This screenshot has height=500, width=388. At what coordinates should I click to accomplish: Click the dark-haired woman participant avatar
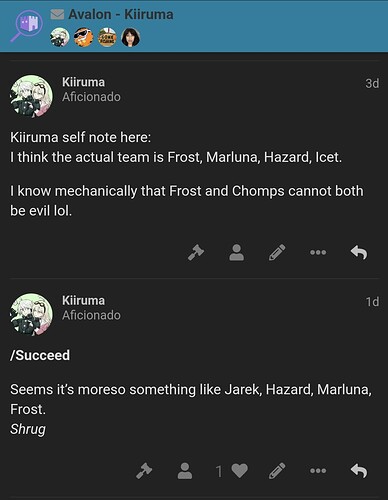[130, 37]
